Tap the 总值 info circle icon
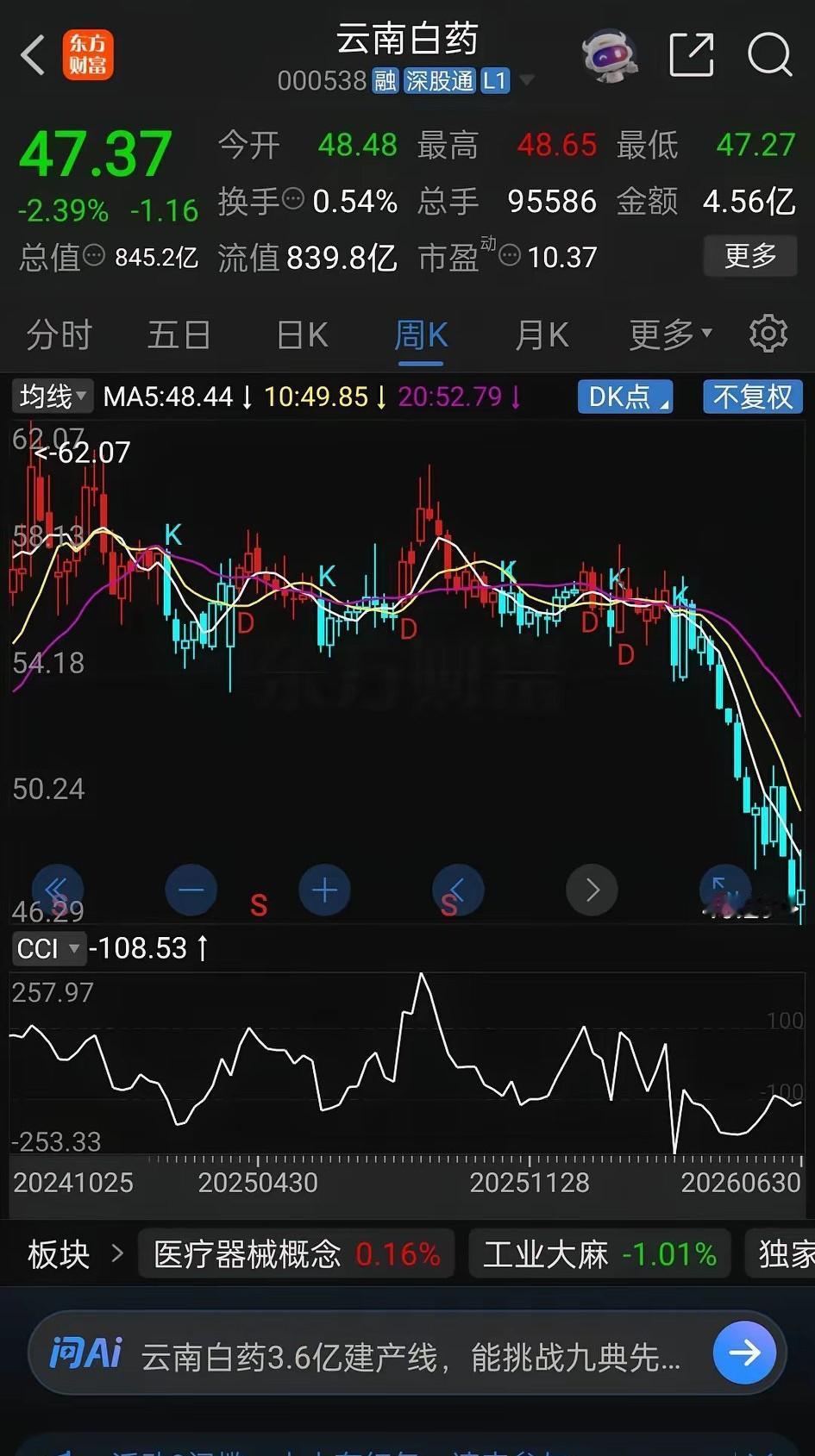815x1456 pixels. [x=93, y=255]
